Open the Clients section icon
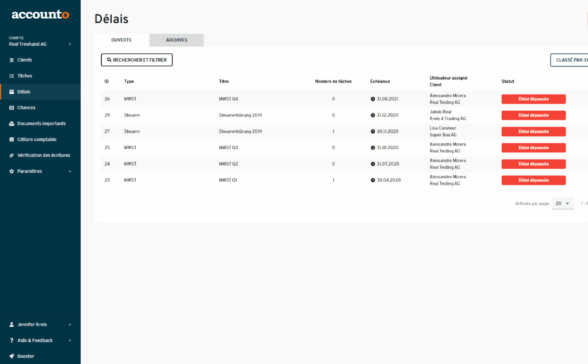Viewport: 588px width, 364px height. tap(11, 60)
